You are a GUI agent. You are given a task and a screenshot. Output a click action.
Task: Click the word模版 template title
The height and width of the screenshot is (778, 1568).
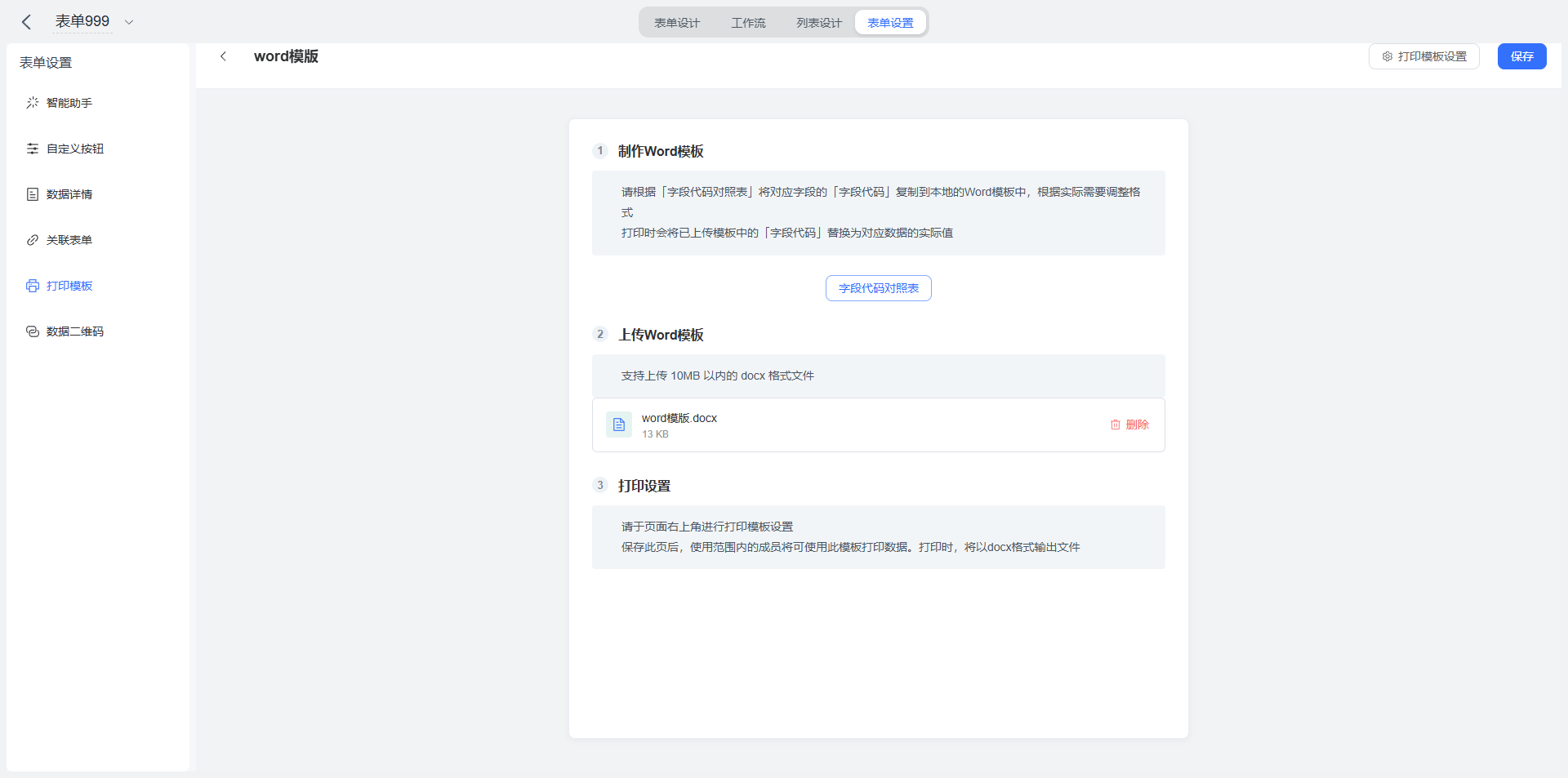286,56
